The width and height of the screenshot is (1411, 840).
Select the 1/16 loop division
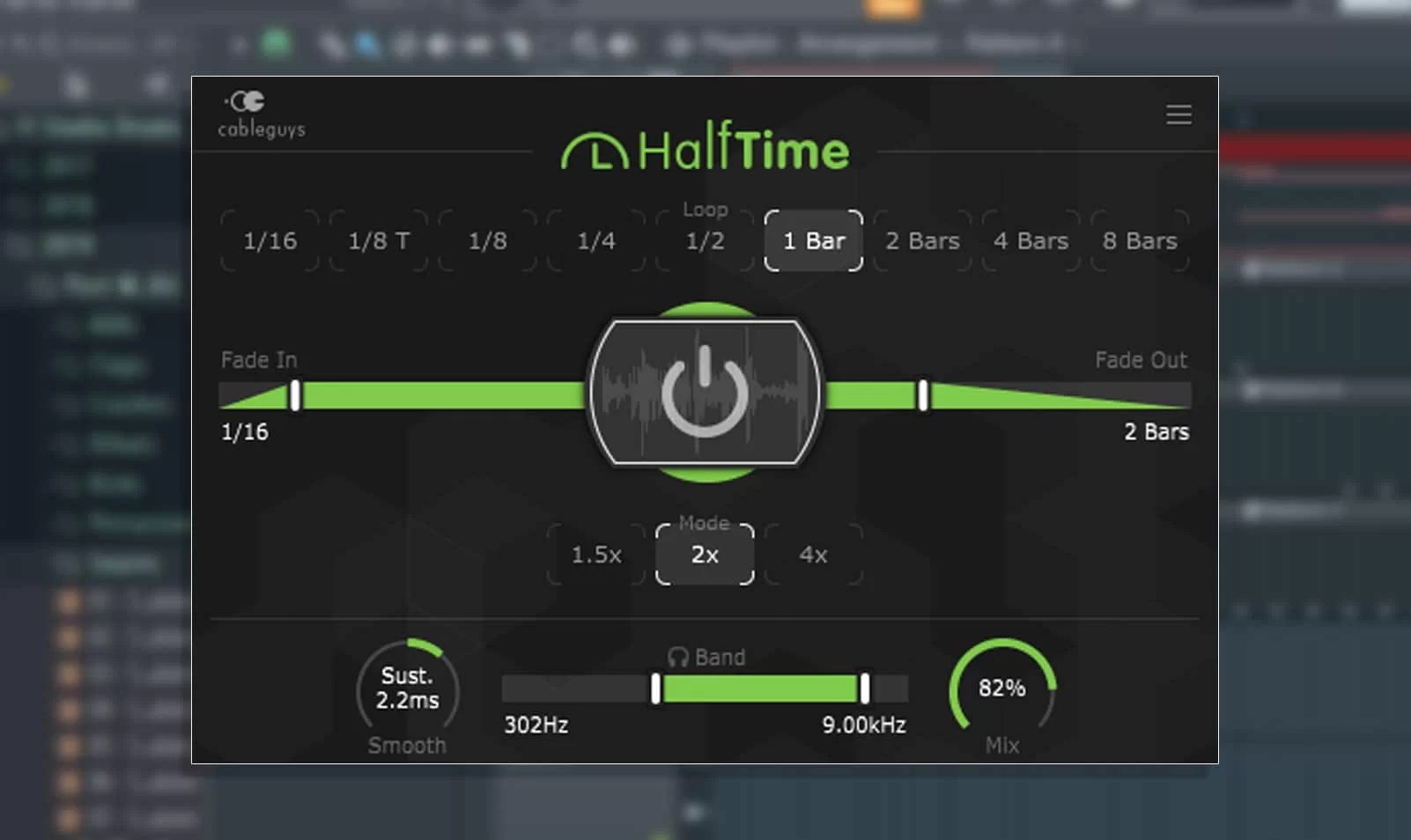pos(270,240)
